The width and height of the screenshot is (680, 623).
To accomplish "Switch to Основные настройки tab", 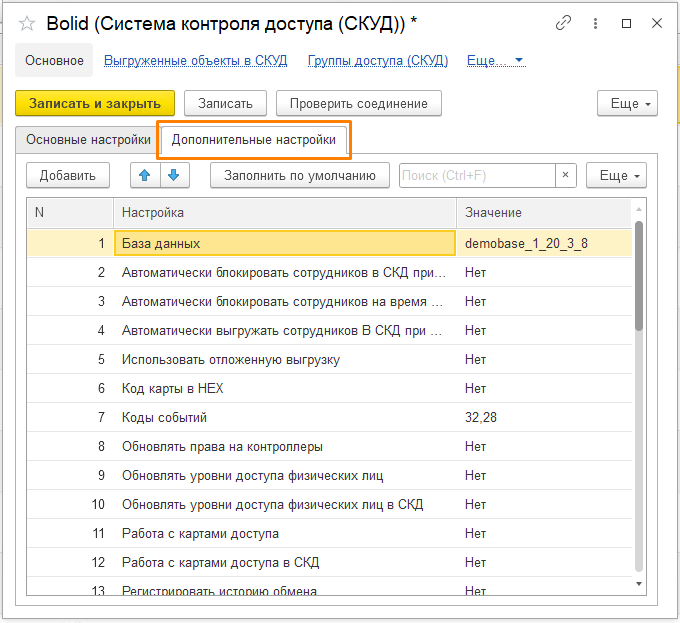I will point(88,140).
